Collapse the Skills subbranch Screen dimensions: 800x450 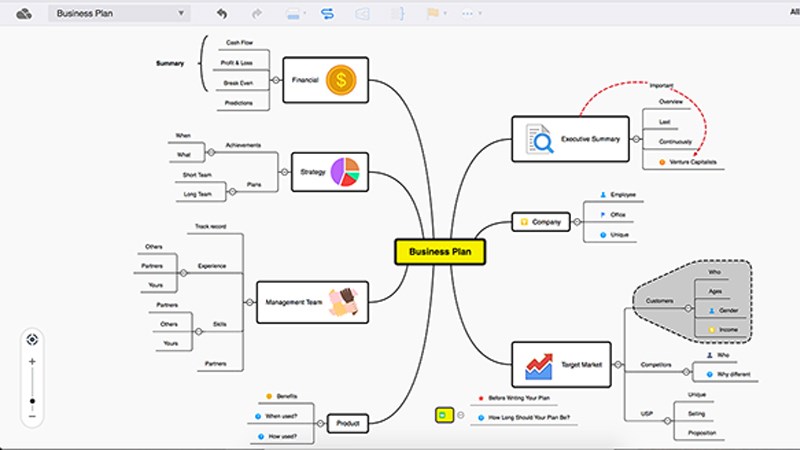[198, 332]
